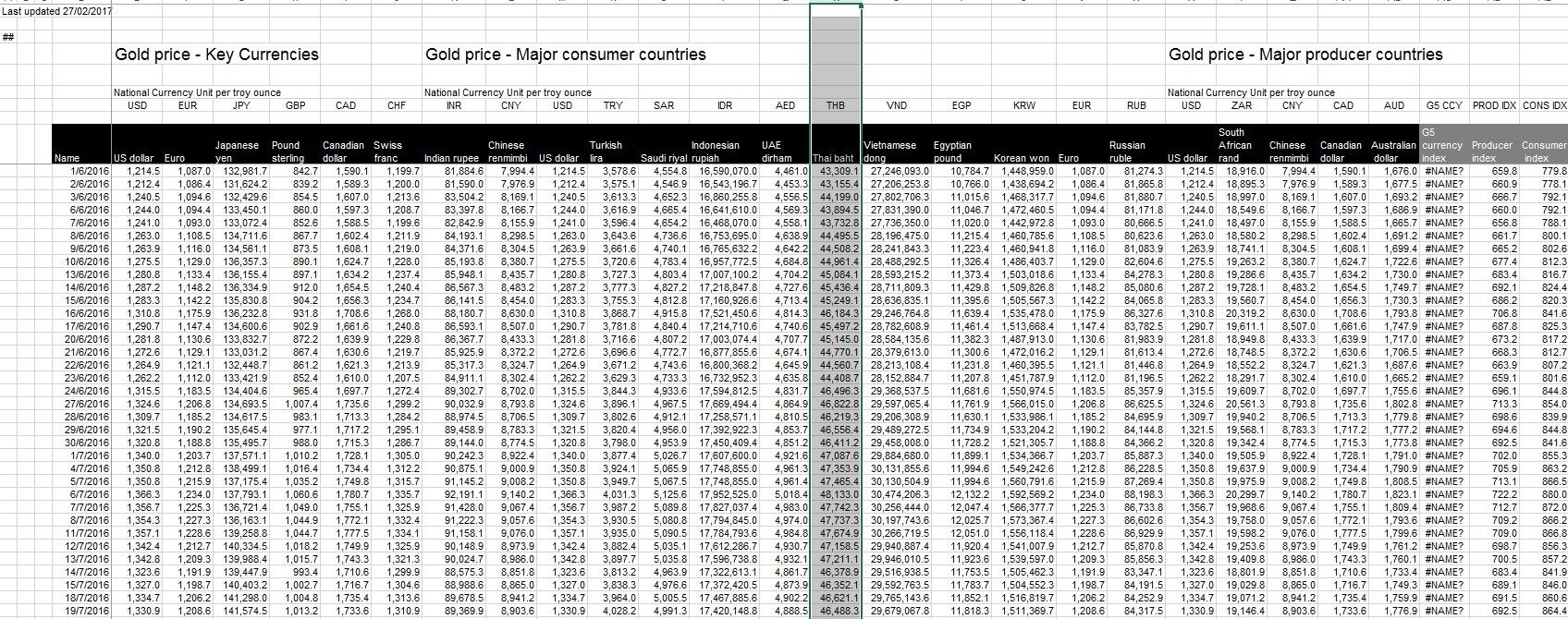The height and width of the screenshot is (619, 1568).
Task: Click the AUD currency code cell
Action: click(x=1394, y=105)
